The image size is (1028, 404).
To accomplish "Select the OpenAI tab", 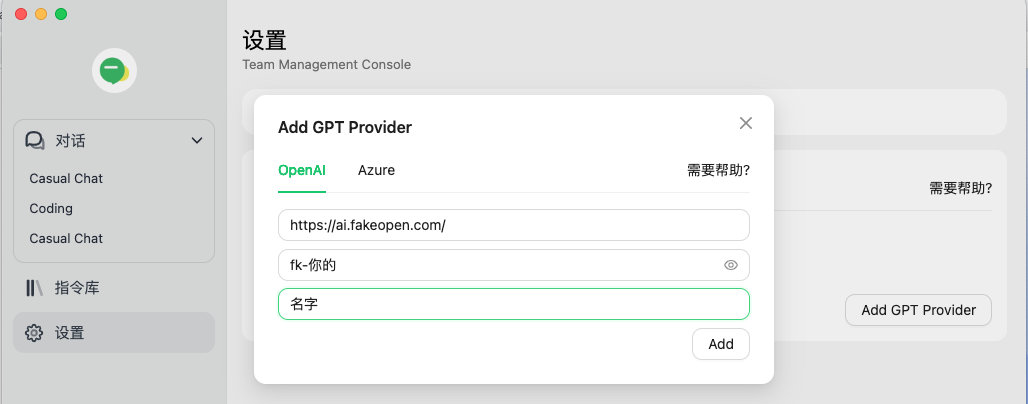I will 302,170.
